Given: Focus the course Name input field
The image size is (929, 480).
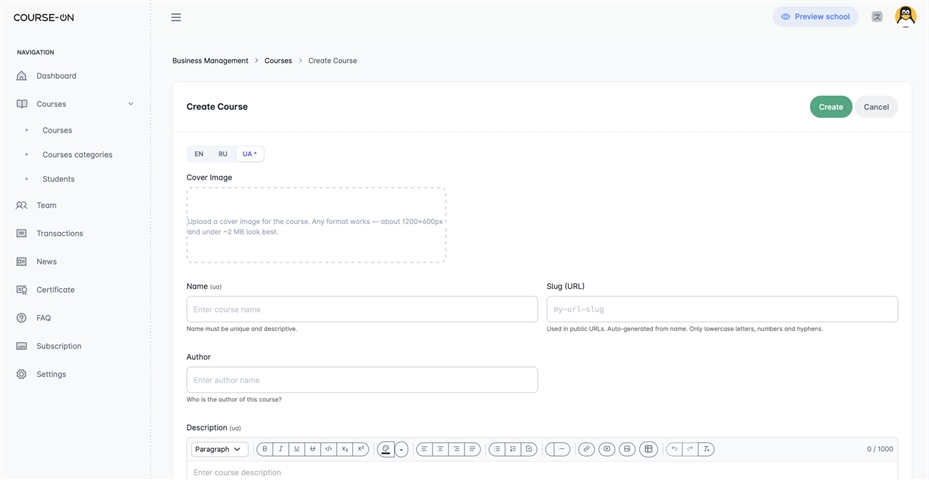Looking at the screenshot, I should click(x=362, y=309).
